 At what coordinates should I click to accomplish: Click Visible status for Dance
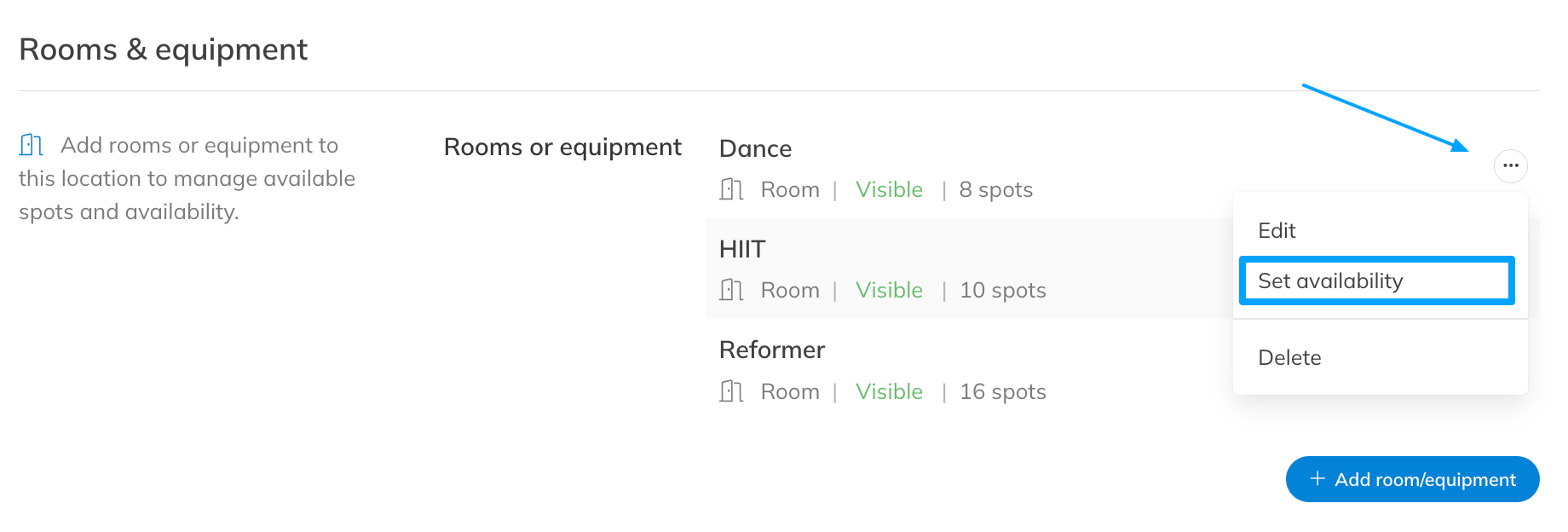click(x=889, y=189)
